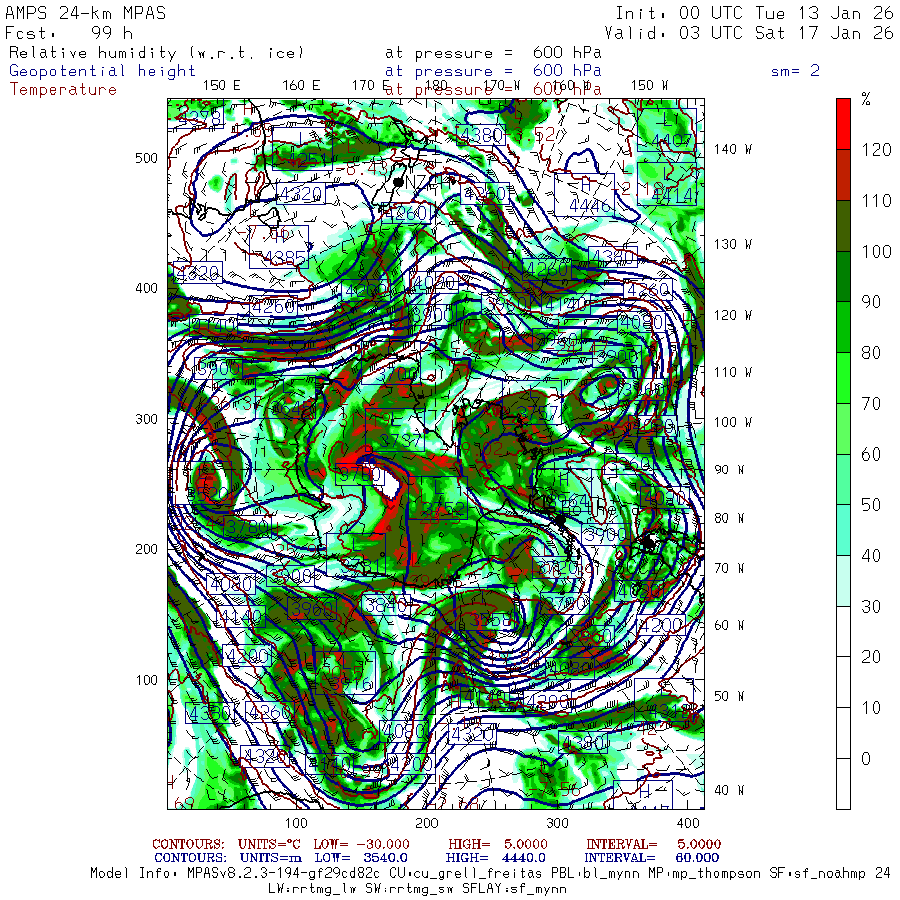
Task: Click the red 'INTERVAL= 5.0000' legend text
Action: point(653,844)
